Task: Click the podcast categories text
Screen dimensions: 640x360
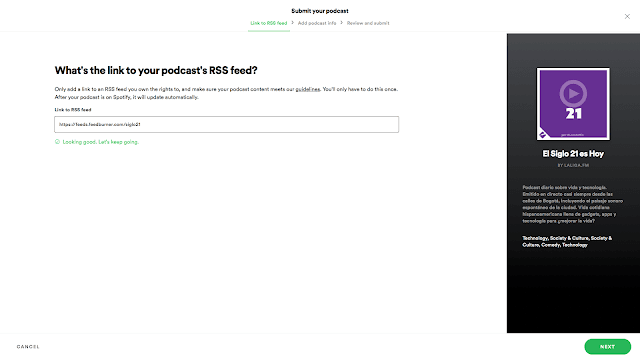Action: tap(567, 242)
